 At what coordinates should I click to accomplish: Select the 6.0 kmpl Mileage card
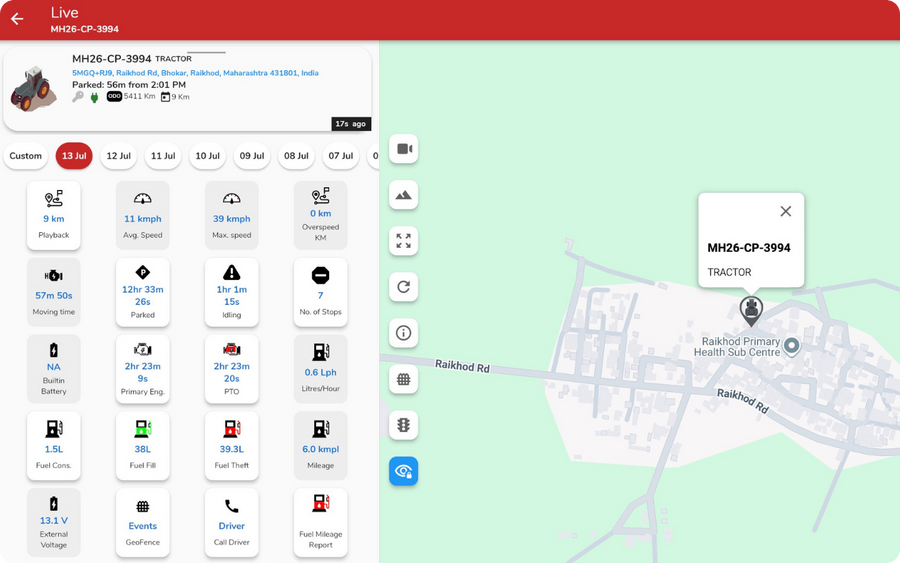320,446
